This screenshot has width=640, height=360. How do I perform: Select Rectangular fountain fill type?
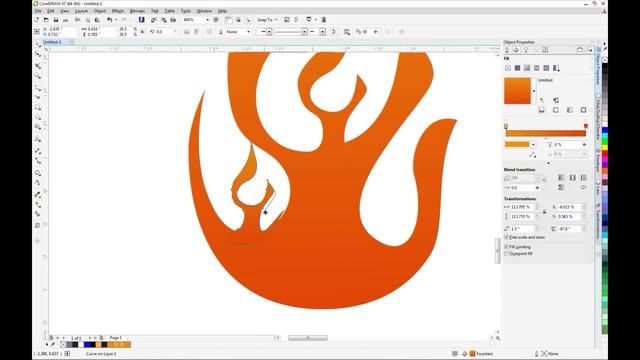tap(584, 110)
